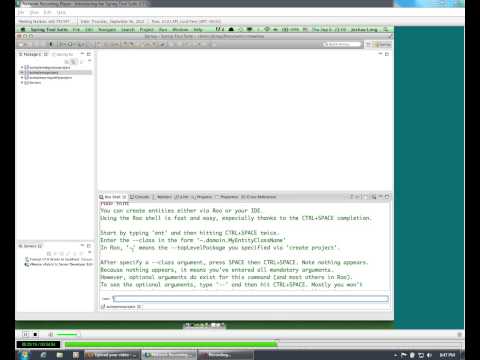Viewport: 480px width, 360px height.
Task: Click the player volume speaker icon
Action: pos(51,334)
